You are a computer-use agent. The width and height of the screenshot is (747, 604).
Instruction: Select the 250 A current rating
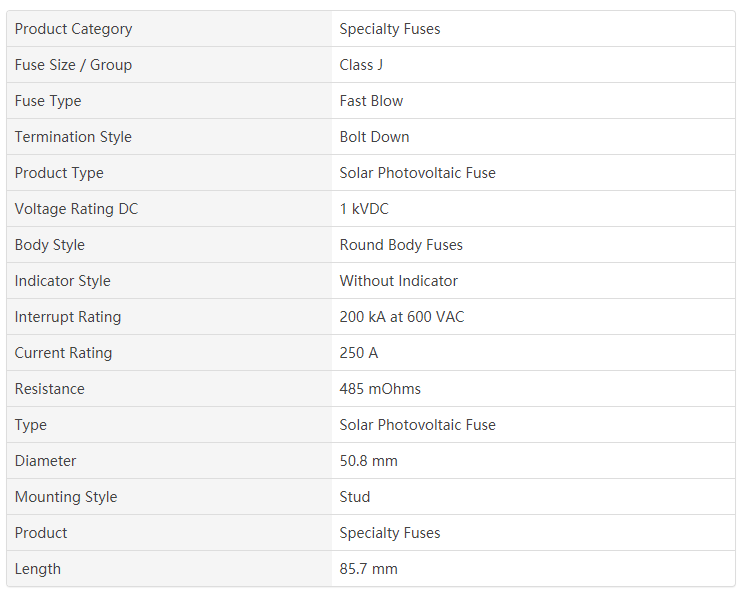(359, 353)
